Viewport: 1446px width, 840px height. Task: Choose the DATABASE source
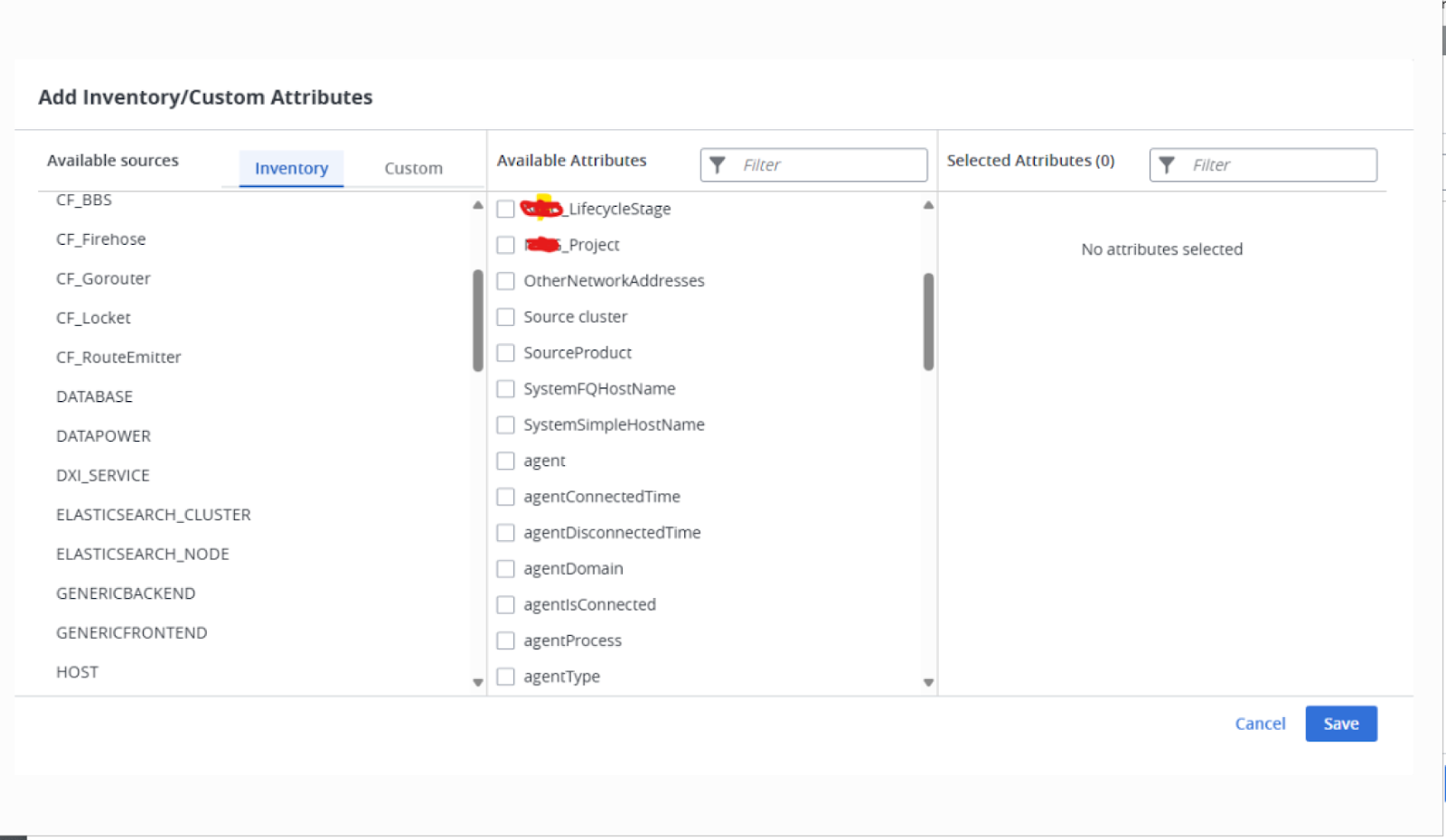[95, 397]
